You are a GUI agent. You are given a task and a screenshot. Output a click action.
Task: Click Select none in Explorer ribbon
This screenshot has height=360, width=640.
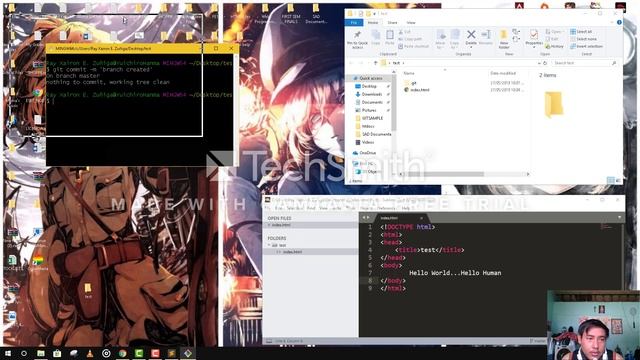click(583, 39)
